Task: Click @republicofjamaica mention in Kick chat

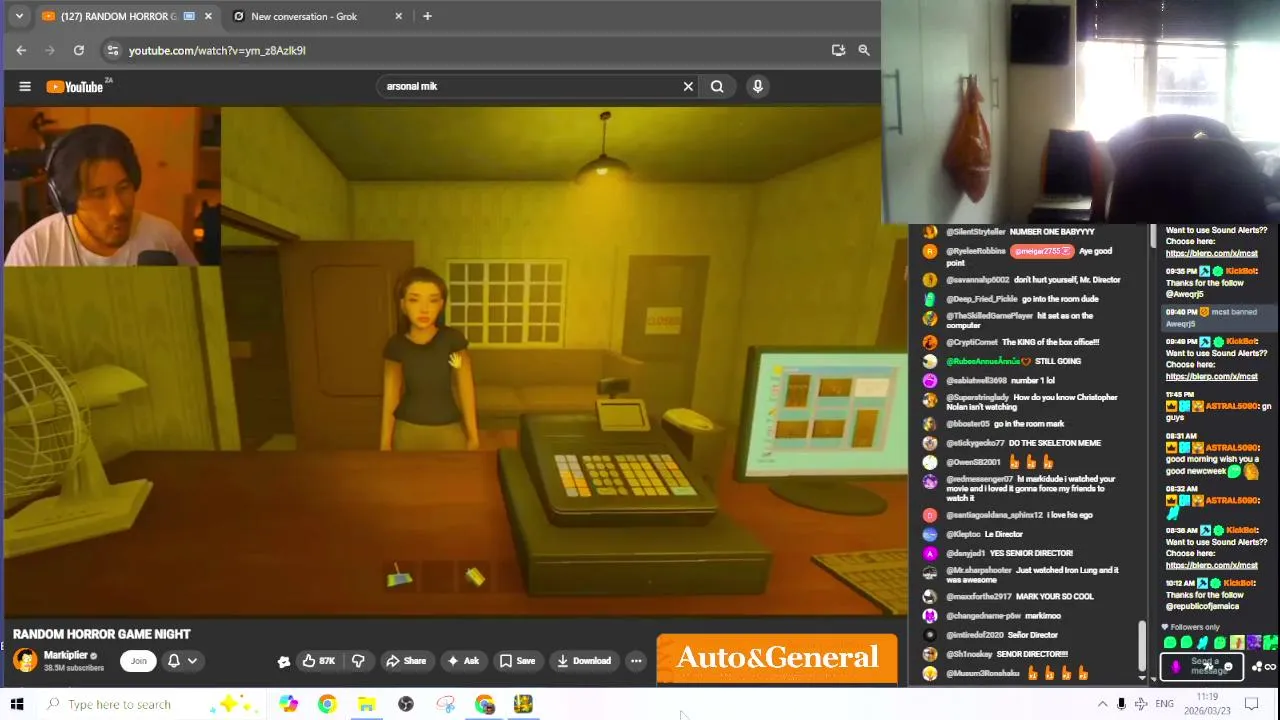Action: (1202, 606)
